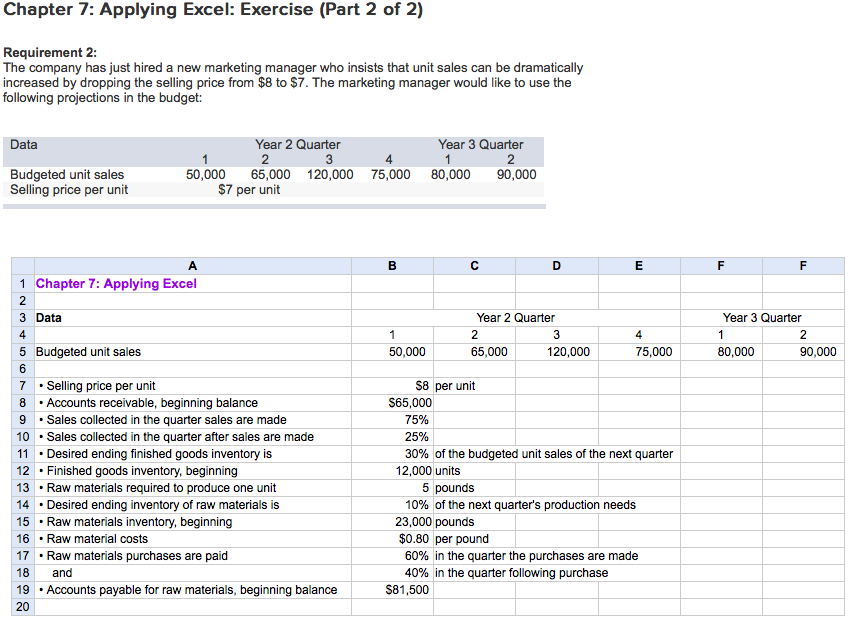Screen dimensions: 854x622
Task: Click the $65,000 accounts receivable cell
Action: tap(391, 402)
